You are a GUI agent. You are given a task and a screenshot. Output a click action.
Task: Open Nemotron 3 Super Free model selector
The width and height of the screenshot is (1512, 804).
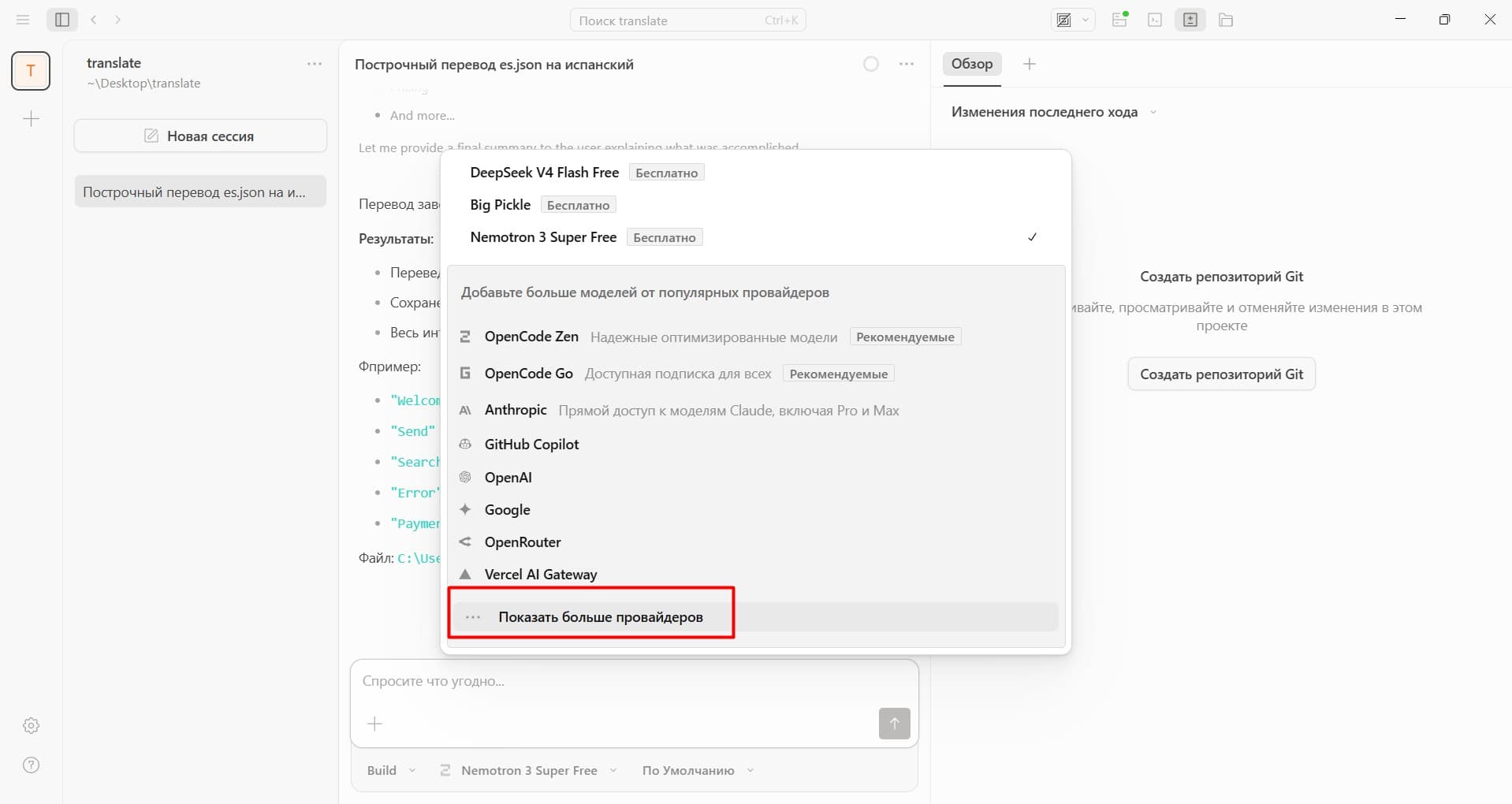point(528,770)
